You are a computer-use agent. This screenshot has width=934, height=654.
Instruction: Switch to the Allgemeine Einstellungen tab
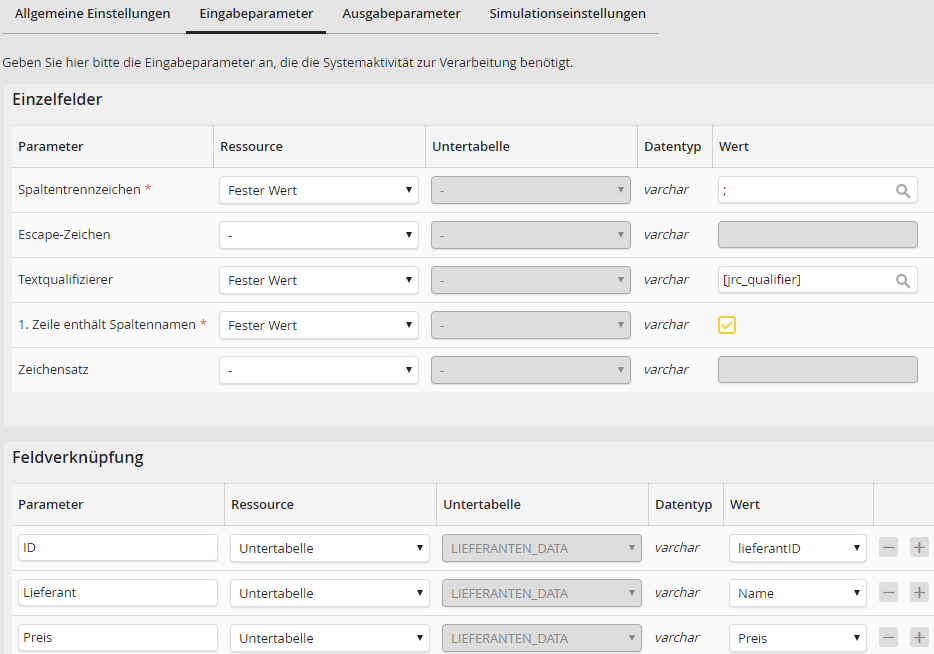pyautogui.click(x=92, y=14)
